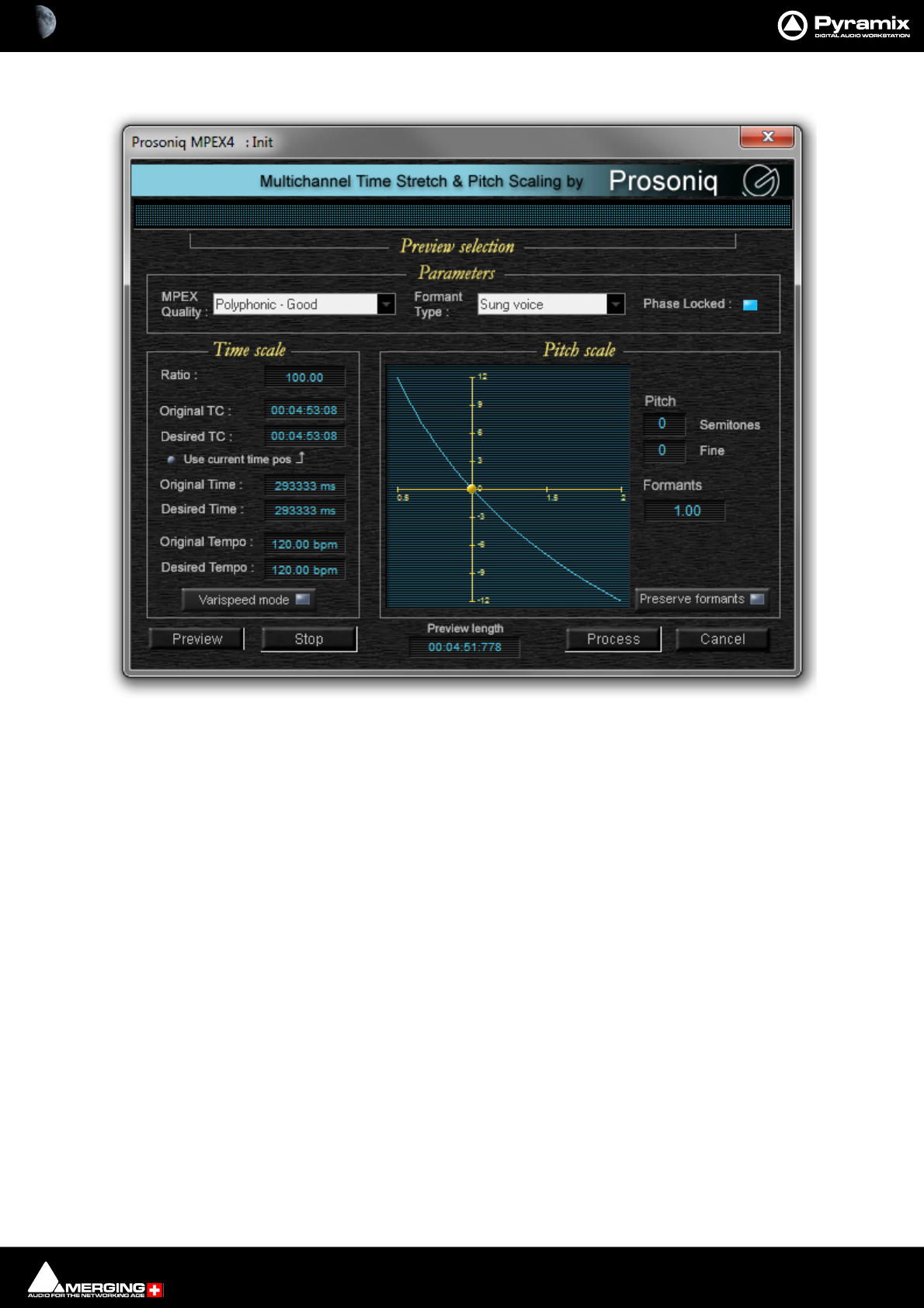Image resolution: width=924 pixels, height=1308 pixels.
Task: Click the yellow handle on pitch graph
Action: point(471,489)
